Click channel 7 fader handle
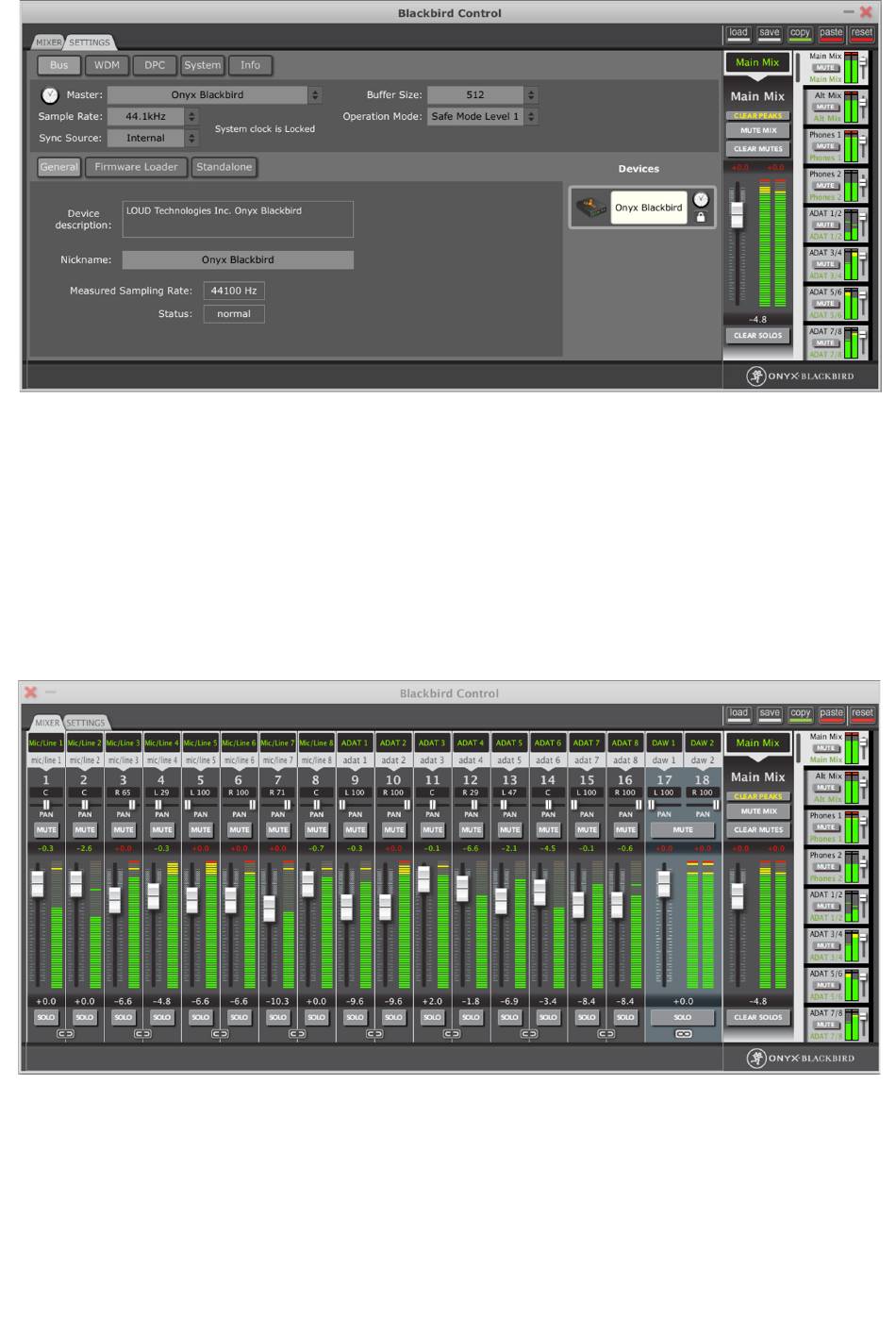The width and height of the screenshot is (896, 1318). click(x=270, y=909)
